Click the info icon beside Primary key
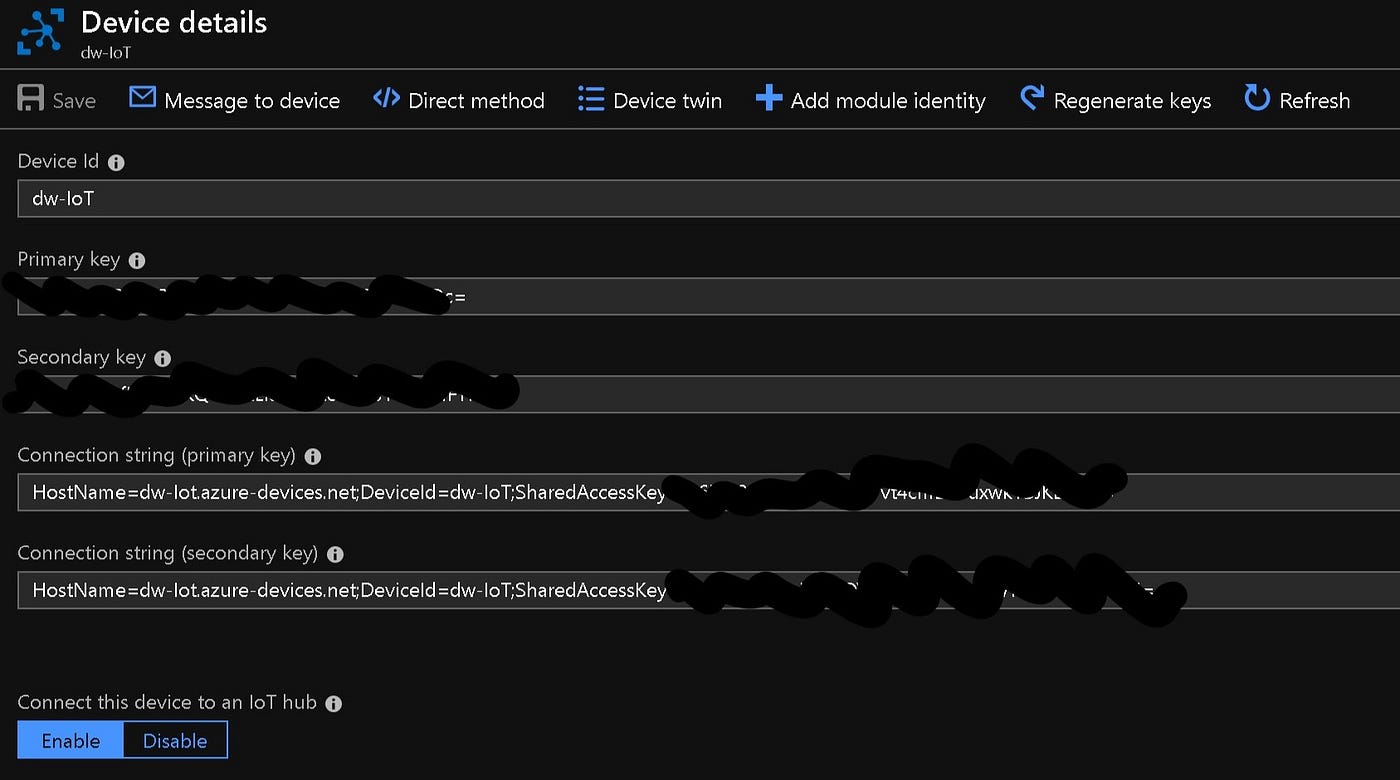 (x=137, y=260)
